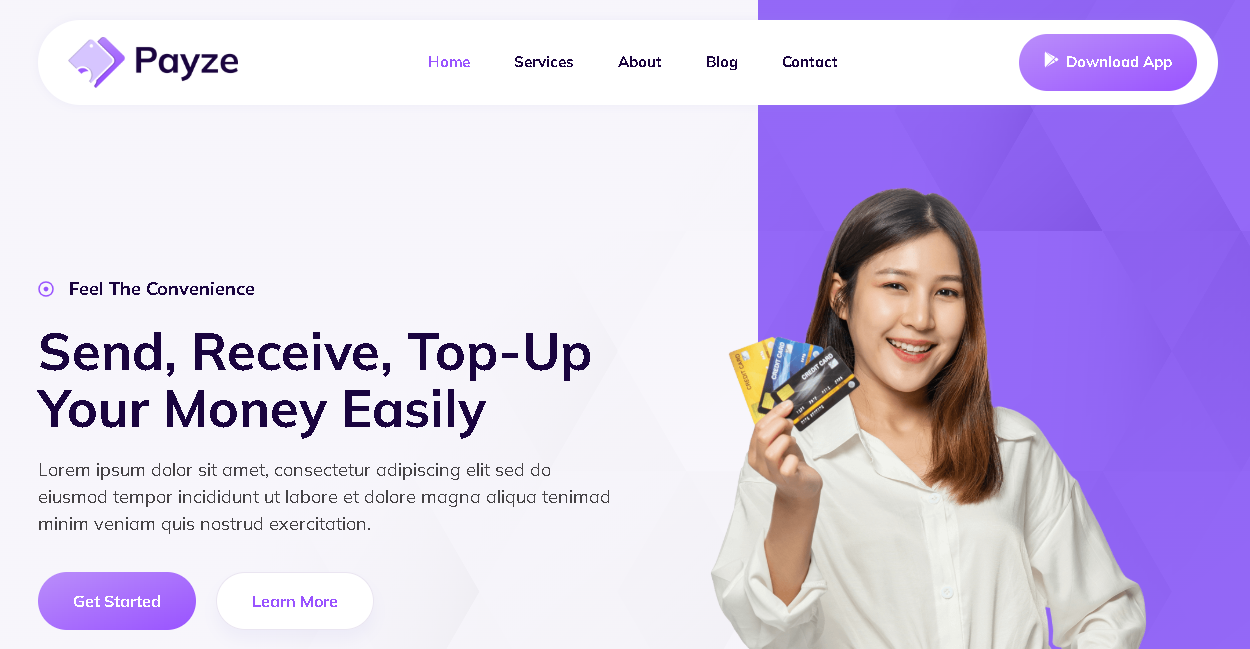Open the Home menu item
1250x649 pixels.
pos(449,62)
